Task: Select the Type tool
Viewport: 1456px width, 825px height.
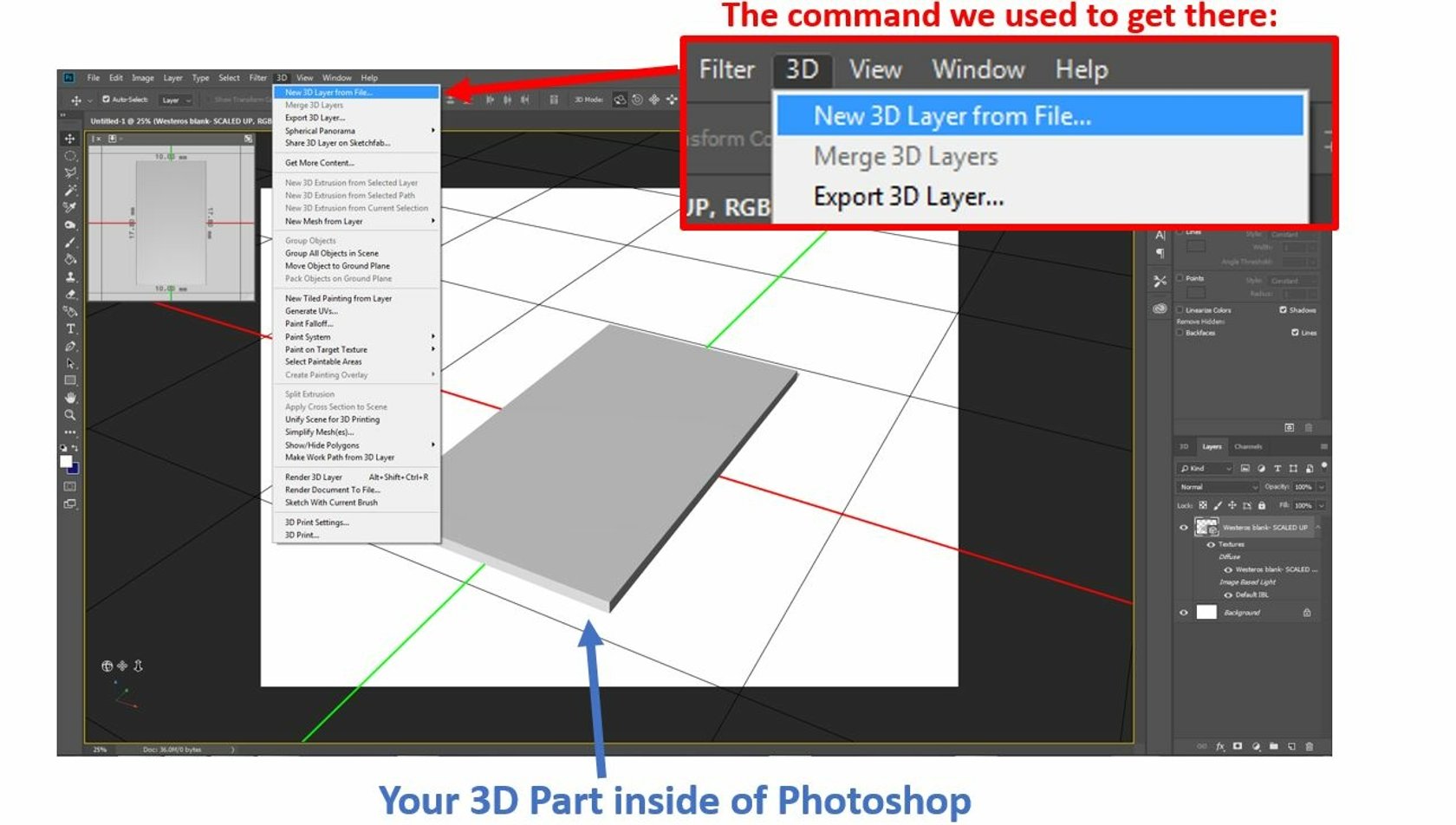Action: click(68, 328)
